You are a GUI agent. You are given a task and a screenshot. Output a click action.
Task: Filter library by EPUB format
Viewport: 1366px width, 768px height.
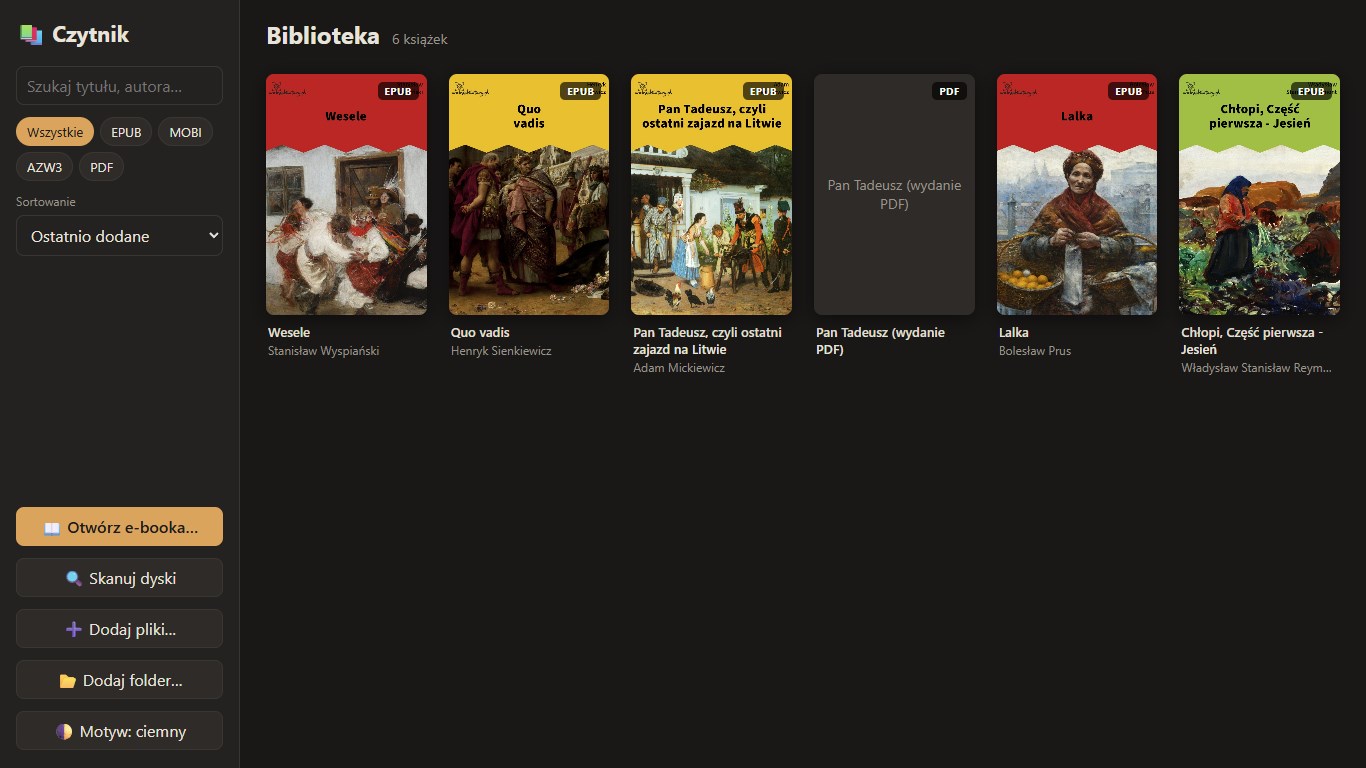click(126, 132)
